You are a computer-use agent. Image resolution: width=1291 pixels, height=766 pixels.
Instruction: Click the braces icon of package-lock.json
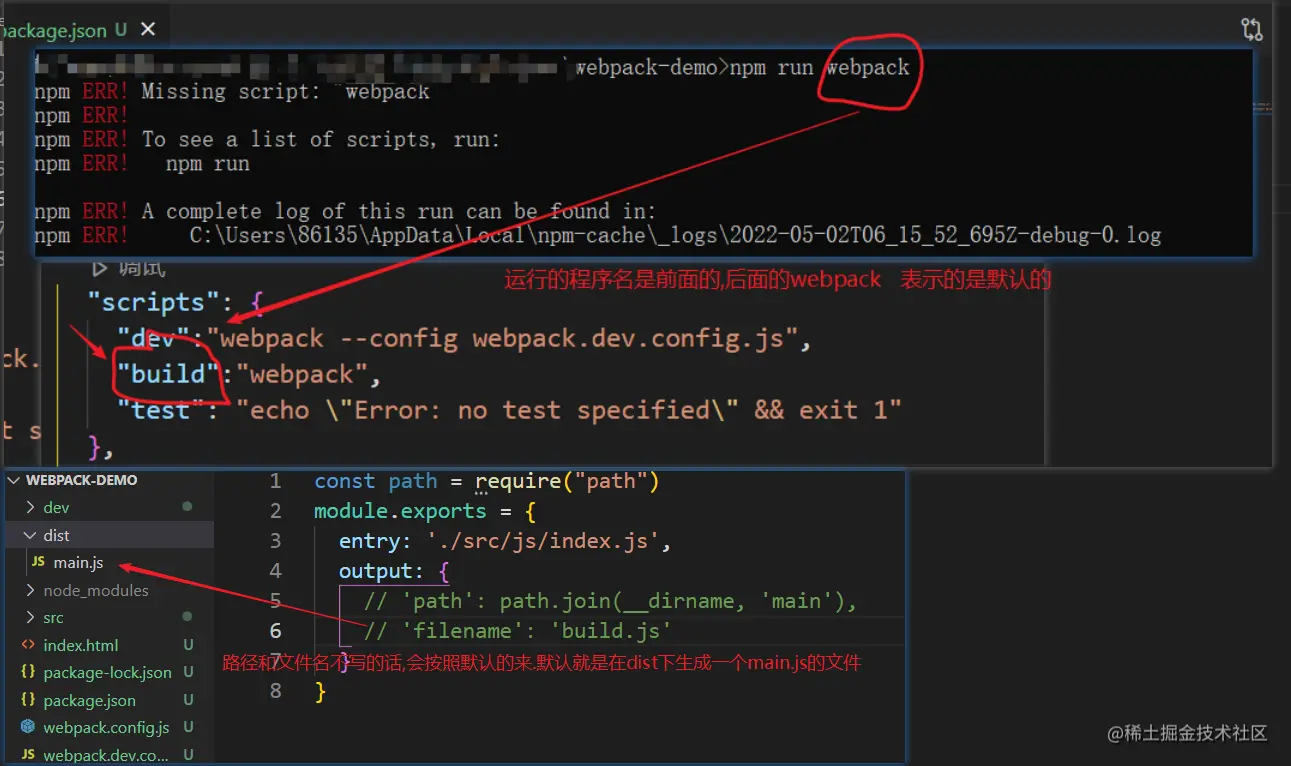pos(28,673)
